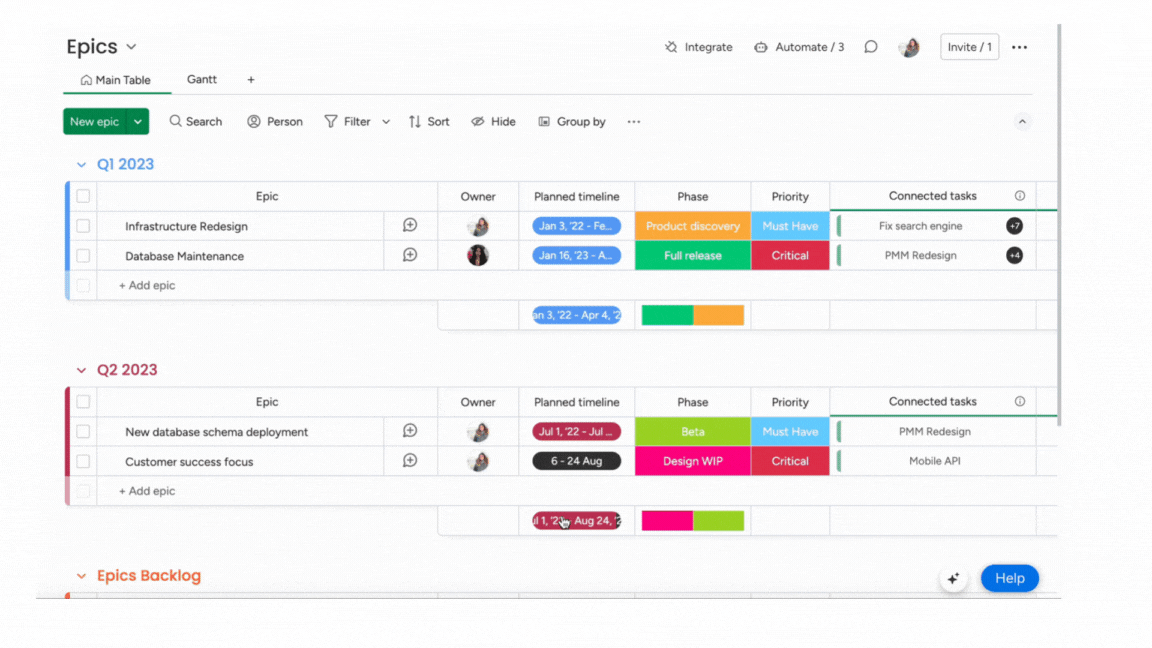Click the Search magnifier icon

[x=176, y=121]
